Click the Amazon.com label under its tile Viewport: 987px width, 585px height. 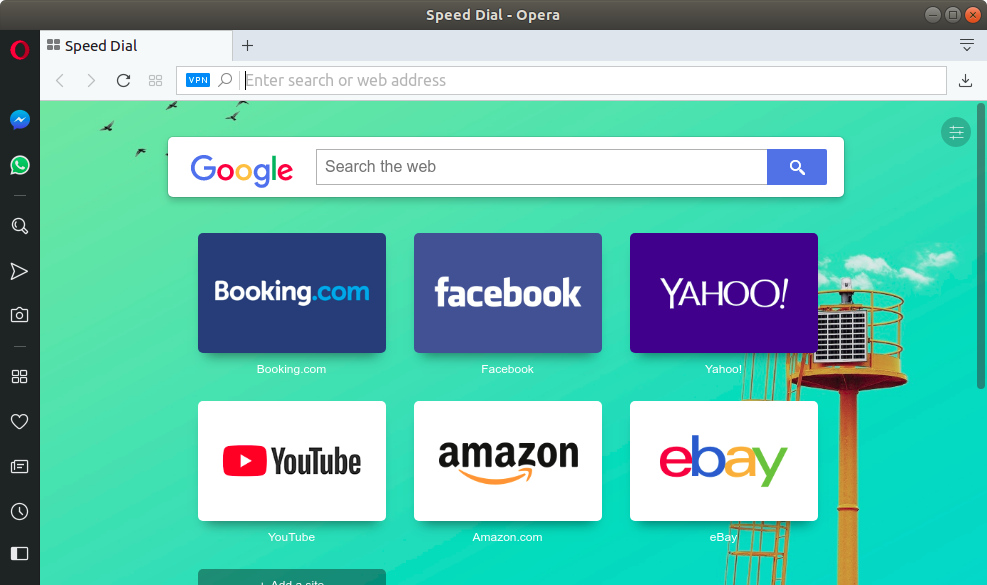pos(507,537)
